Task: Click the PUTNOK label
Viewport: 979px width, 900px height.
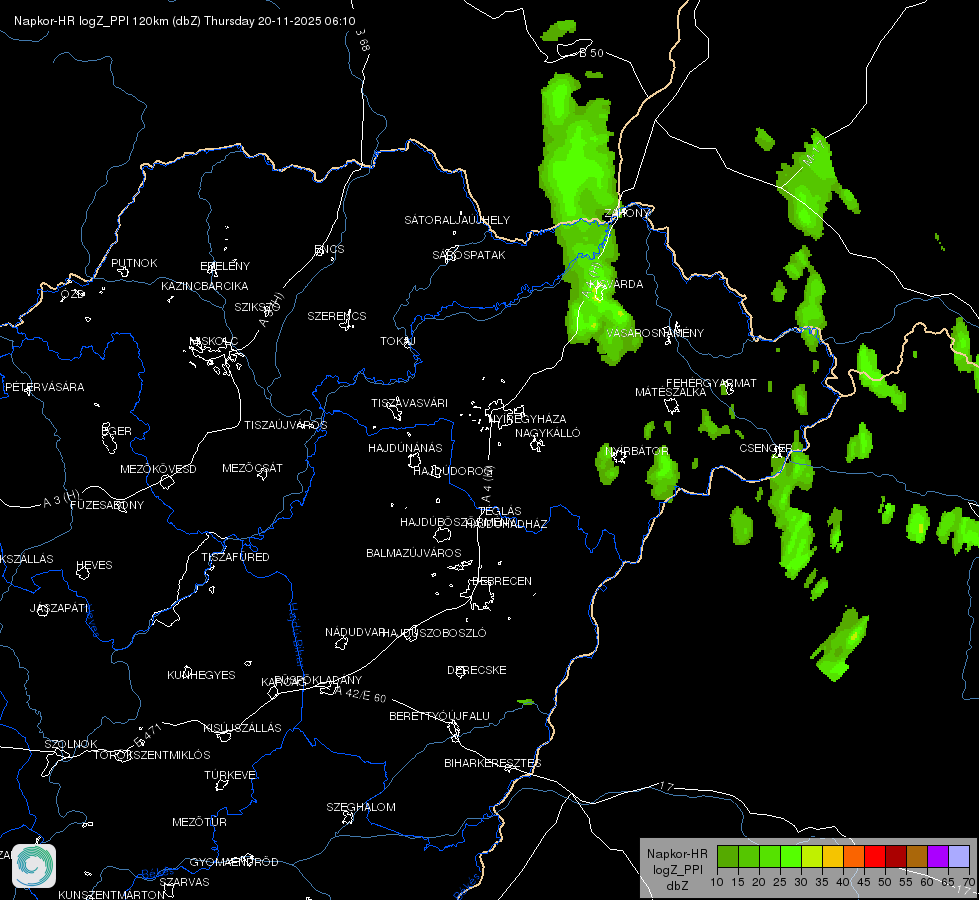Action: pos(134,263)
